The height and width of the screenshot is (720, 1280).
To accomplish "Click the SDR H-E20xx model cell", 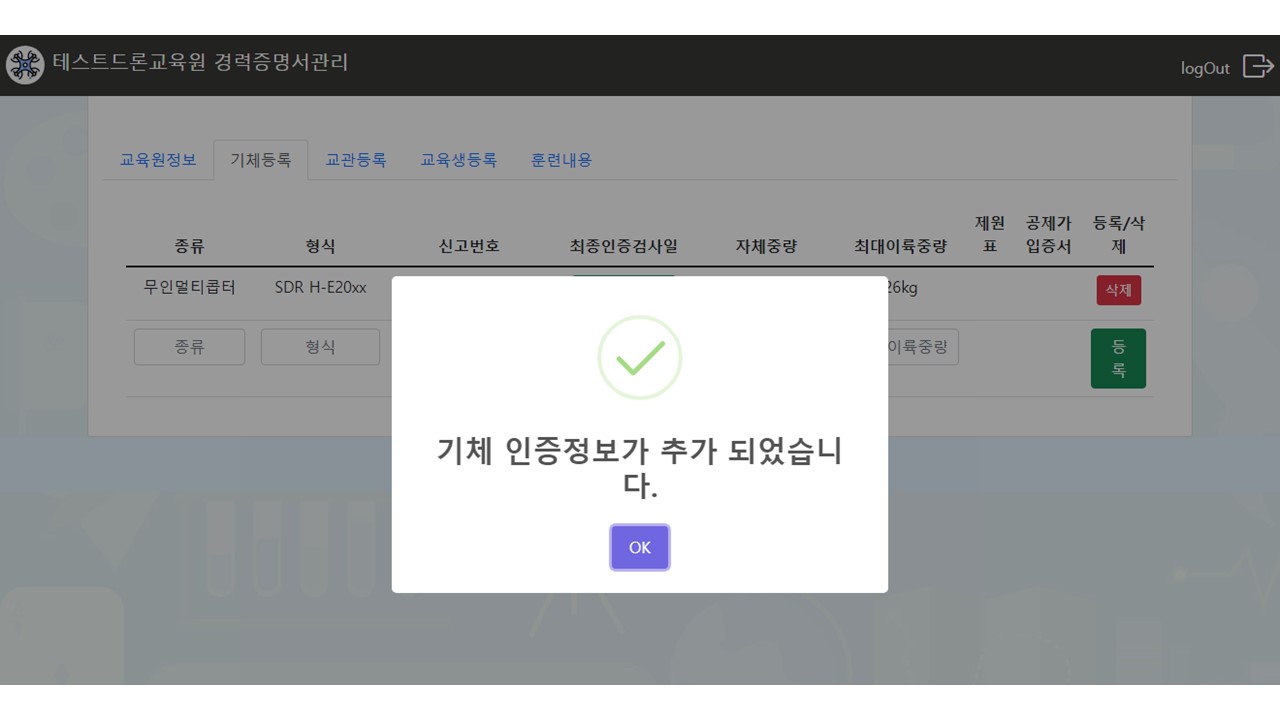I will tap(320, 288).
